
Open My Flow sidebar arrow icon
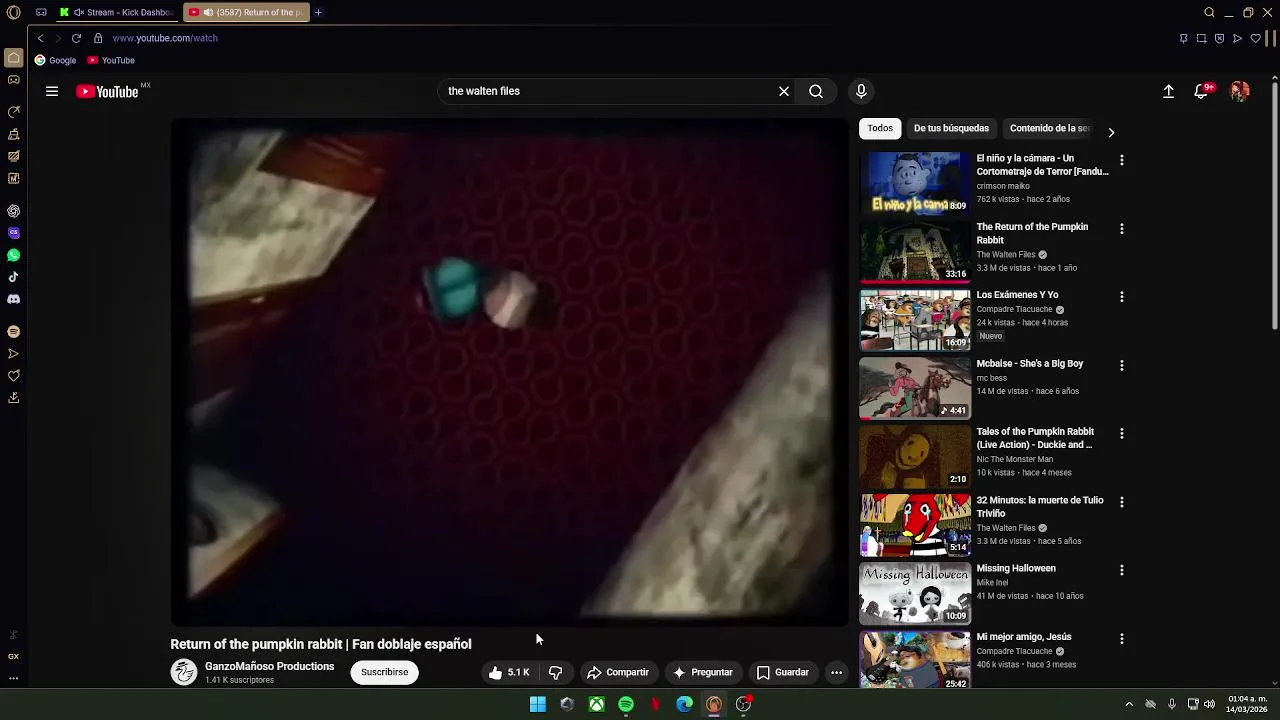[x=14, y=353]
